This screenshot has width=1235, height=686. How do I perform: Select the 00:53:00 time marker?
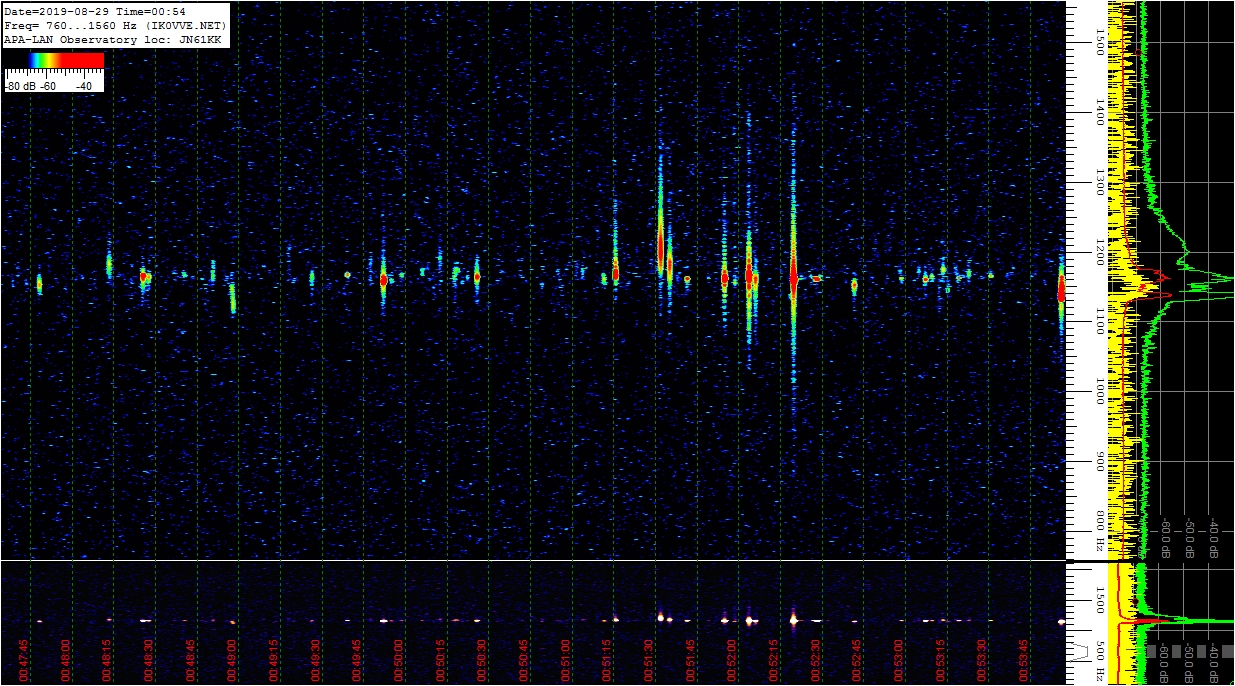pos(899,661)
